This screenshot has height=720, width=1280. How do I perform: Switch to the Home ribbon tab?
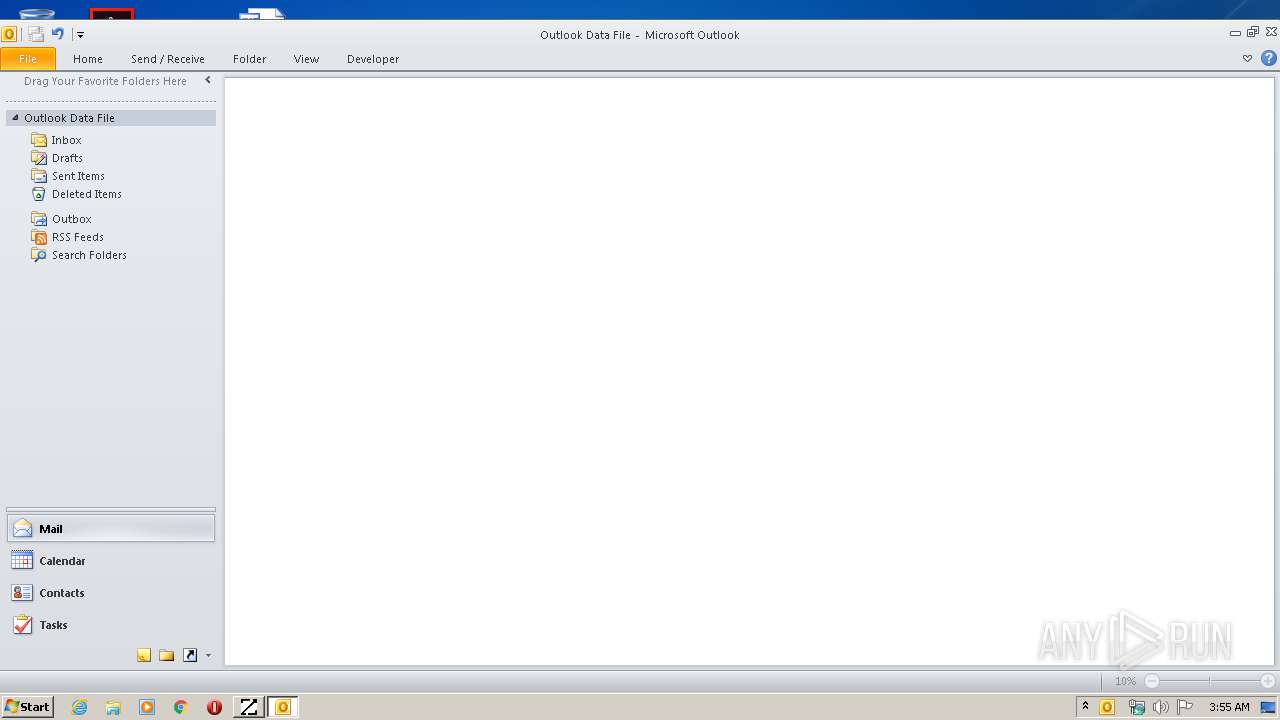88,59
